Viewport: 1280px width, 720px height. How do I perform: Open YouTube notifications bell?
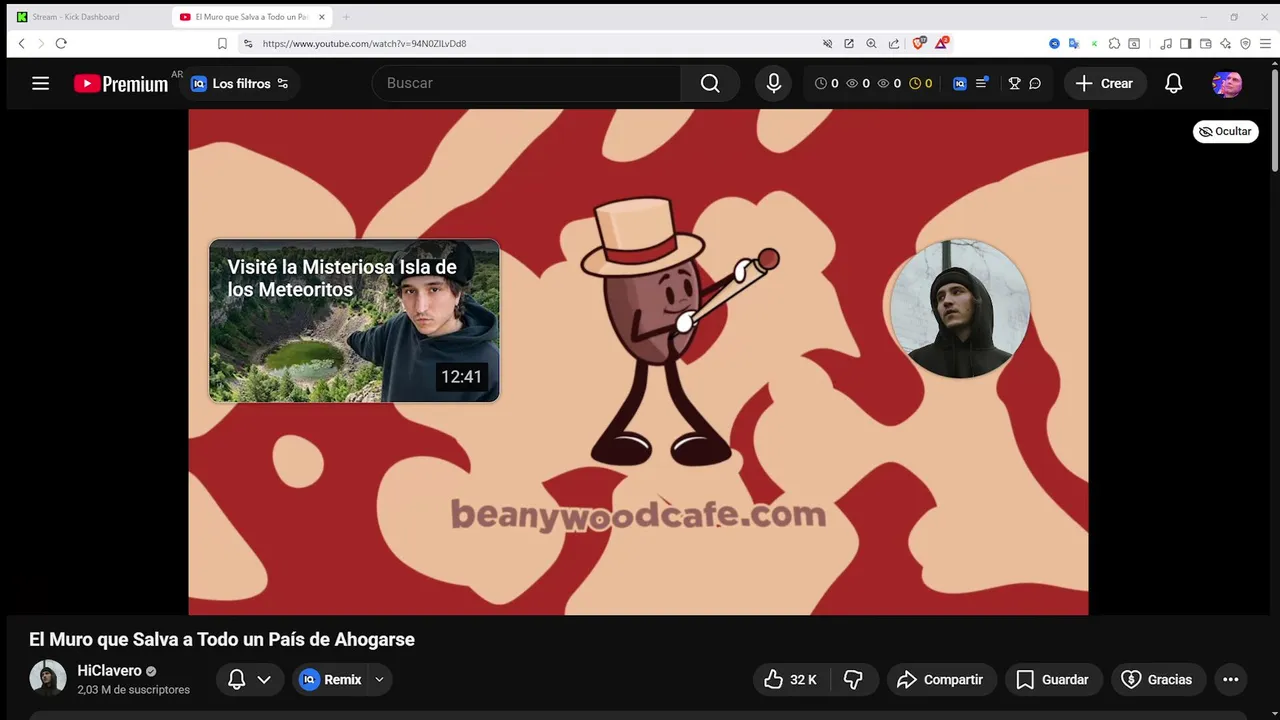pyautogui.click(x=1174, y=84)
